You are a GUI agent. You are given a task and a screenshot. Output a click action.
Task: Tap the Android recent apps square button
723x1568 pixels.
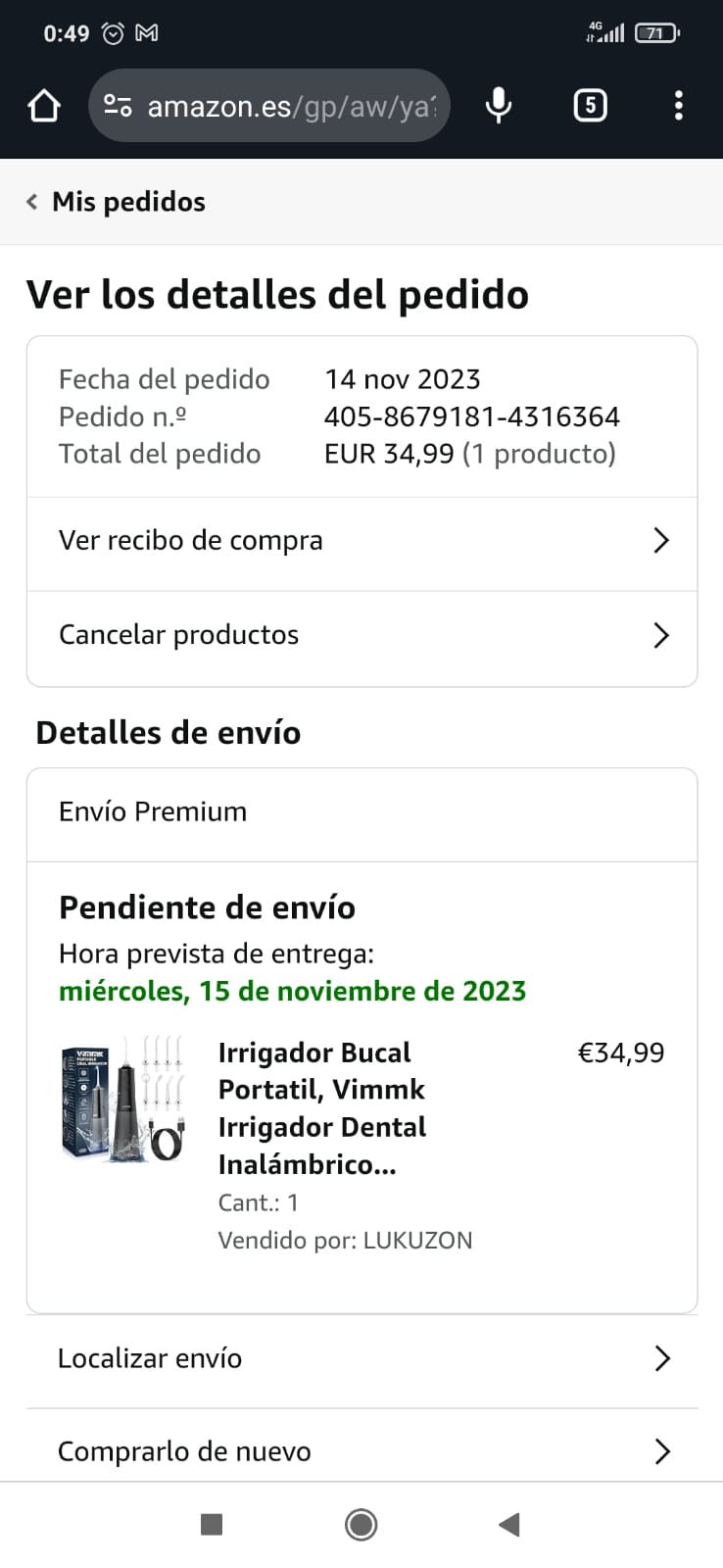click(212, 1524)
